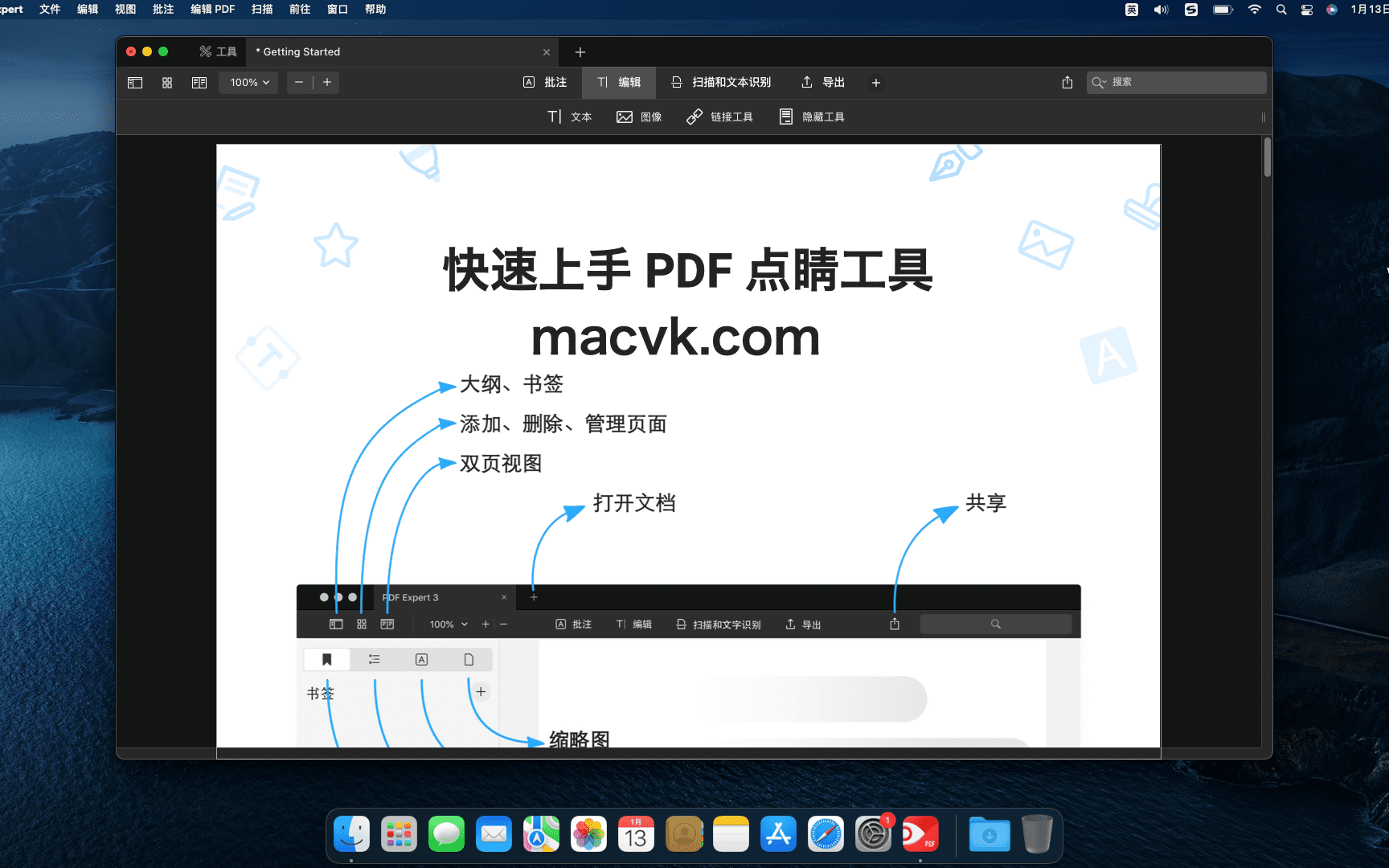Switch to the 批注 annotate mode

545,83
